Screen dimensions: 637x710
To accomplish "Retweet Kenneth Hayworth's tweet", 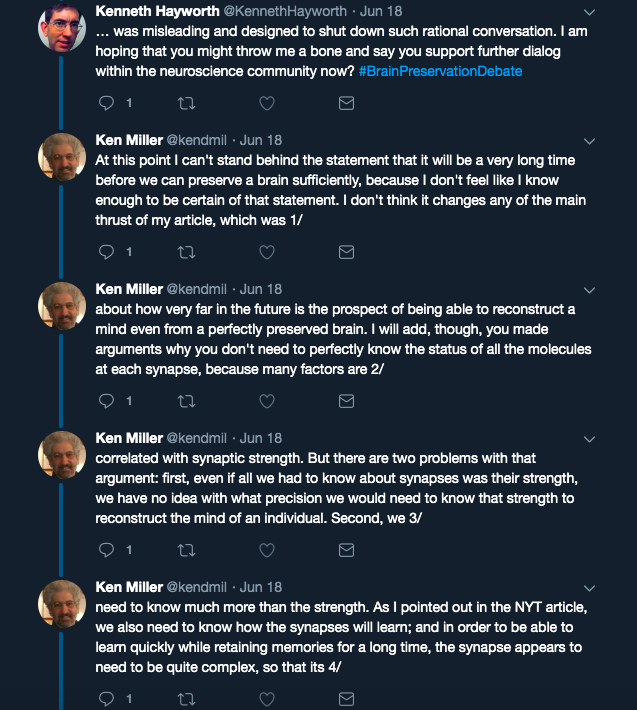I will (186, 103).
